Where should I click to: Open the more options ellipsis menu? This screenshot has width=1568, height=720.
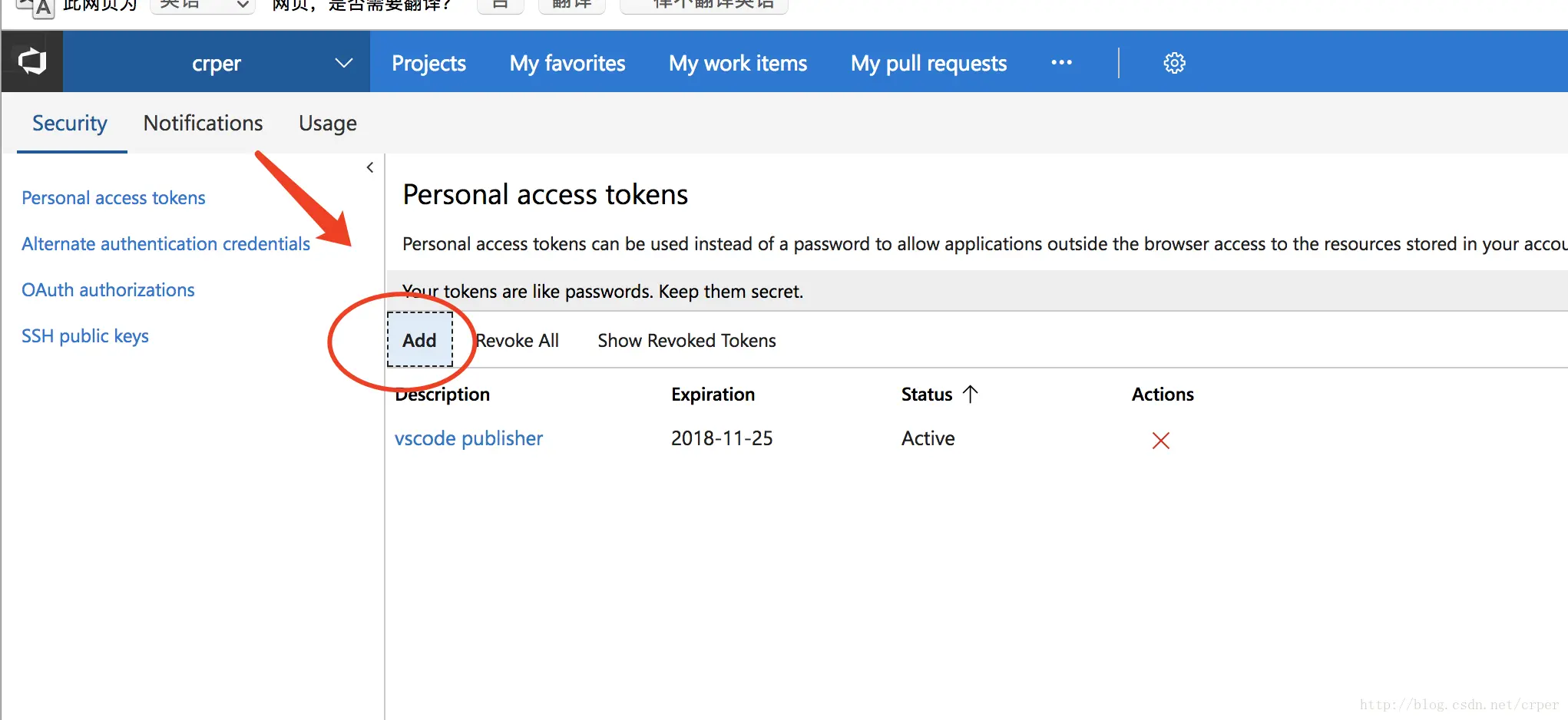tap(1061, 63)
